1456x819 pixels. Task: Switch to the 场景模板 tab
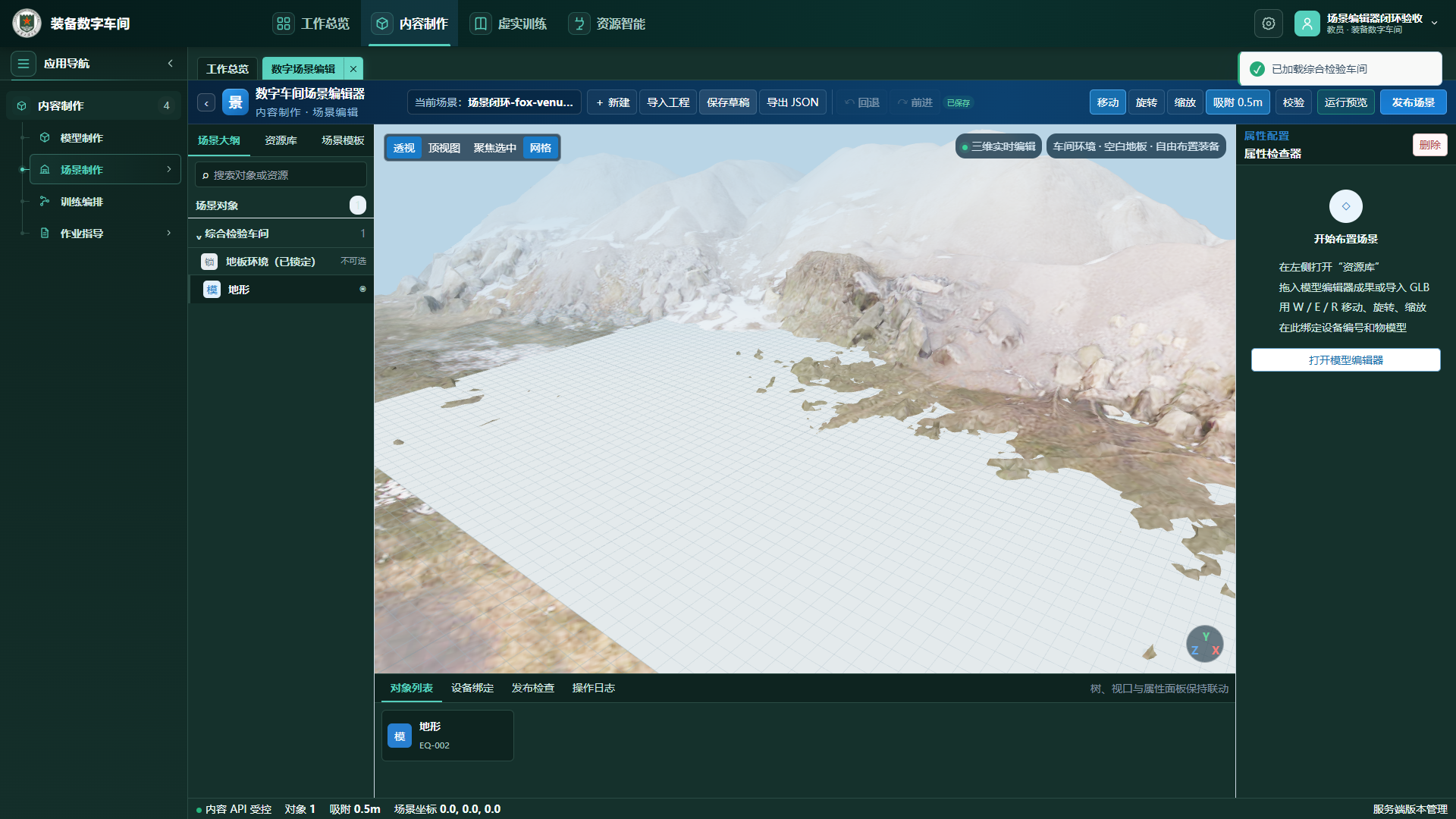click(343, 141)
